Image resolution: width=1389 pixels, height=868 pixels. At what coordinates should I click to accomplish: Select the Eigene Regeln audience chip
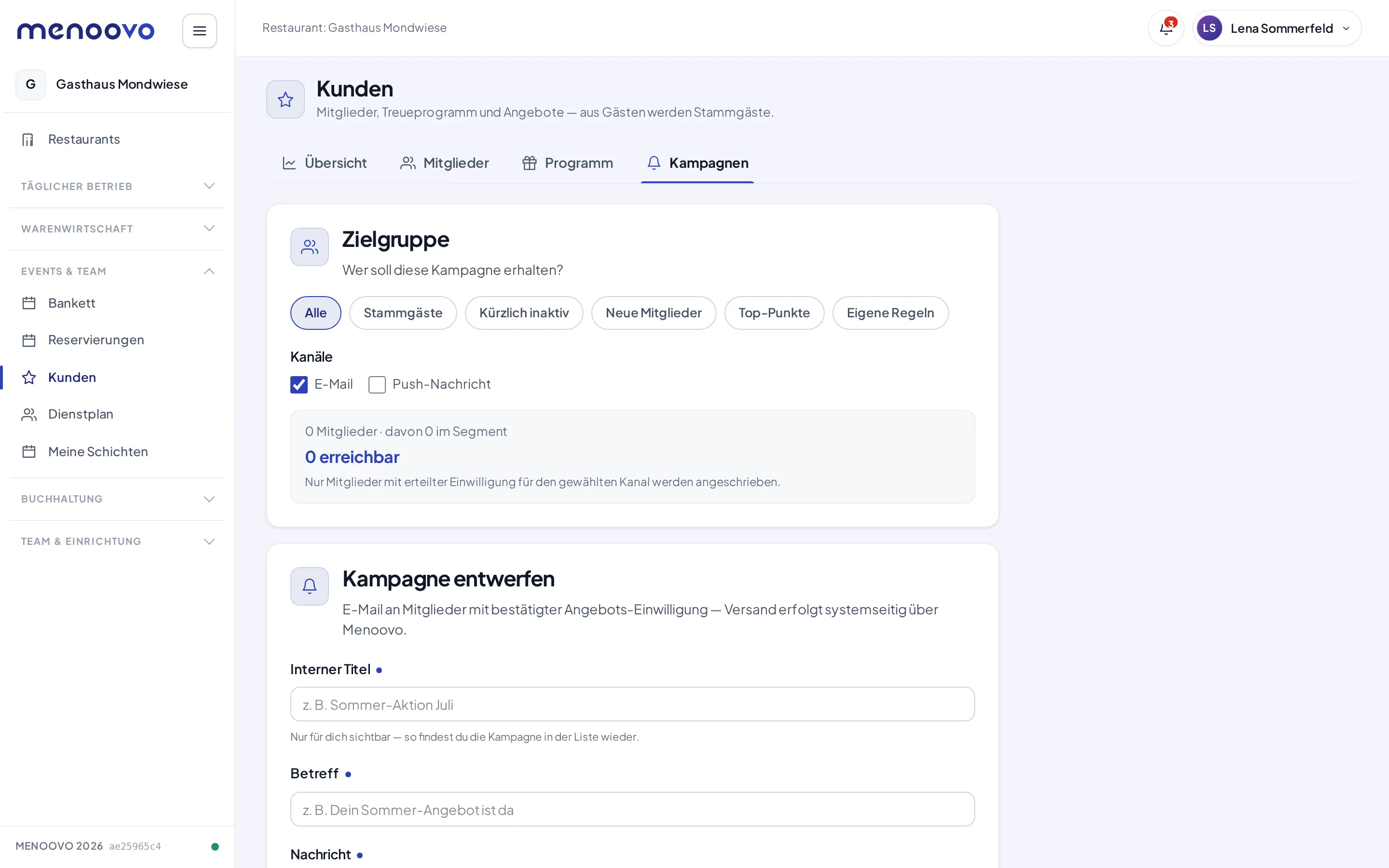coord(890,313)
